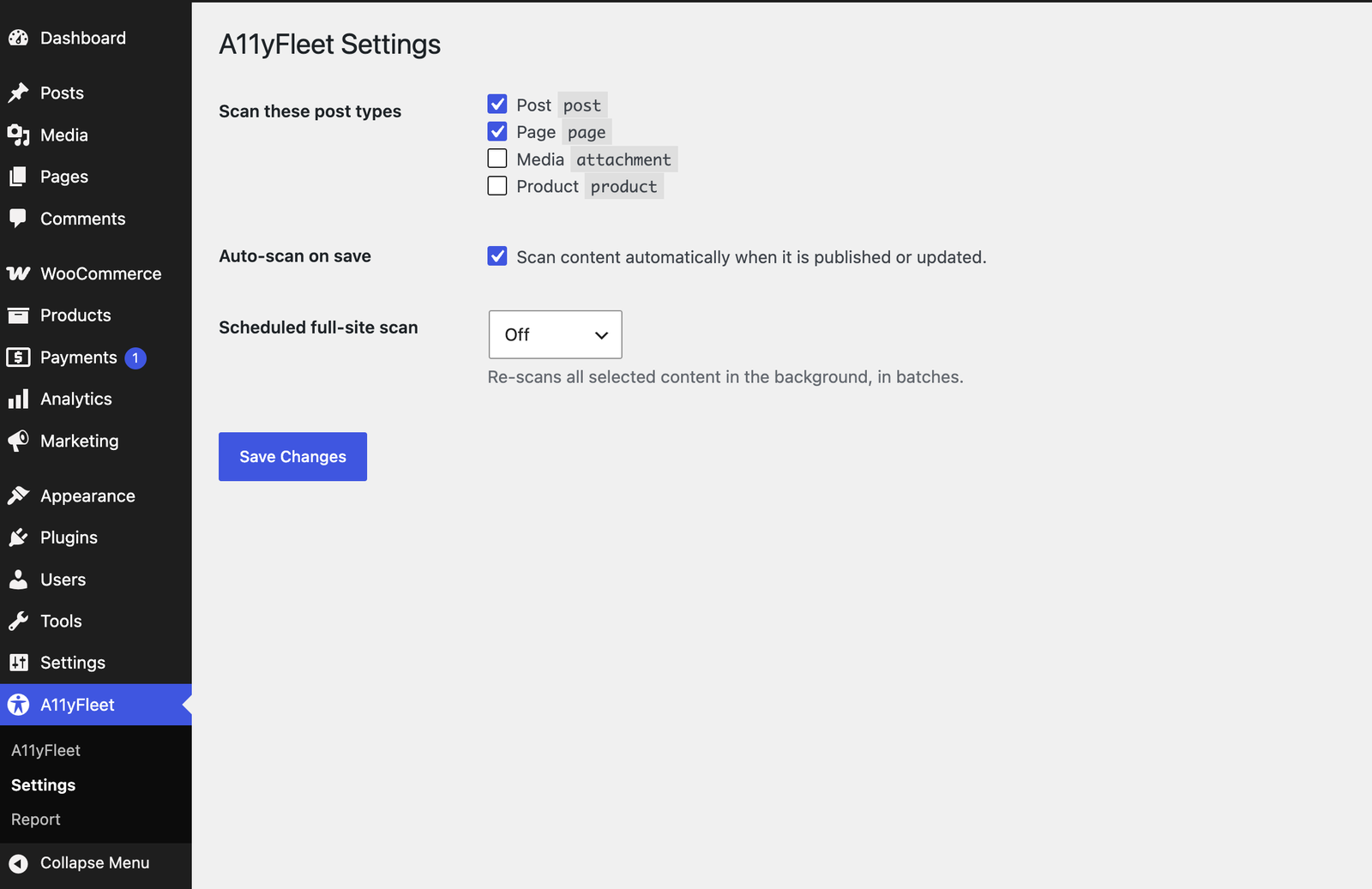
Task: Navigate to the Analytics menu
Action: click(96, 399)
